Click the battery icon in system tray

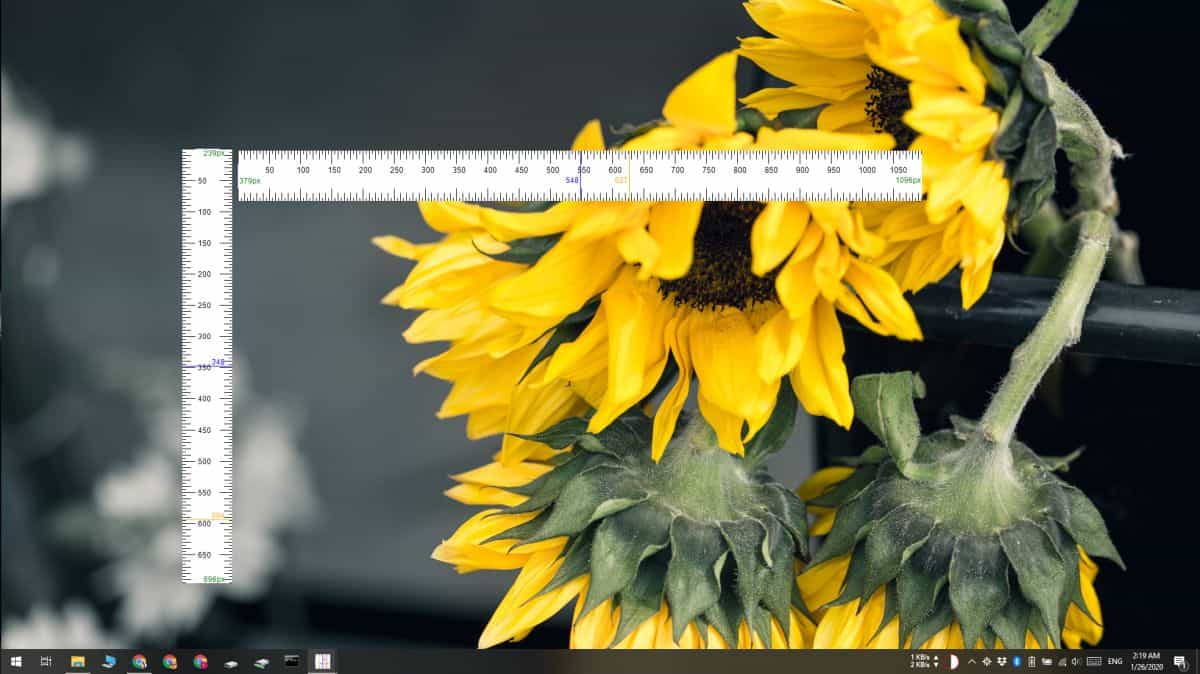1031,661
